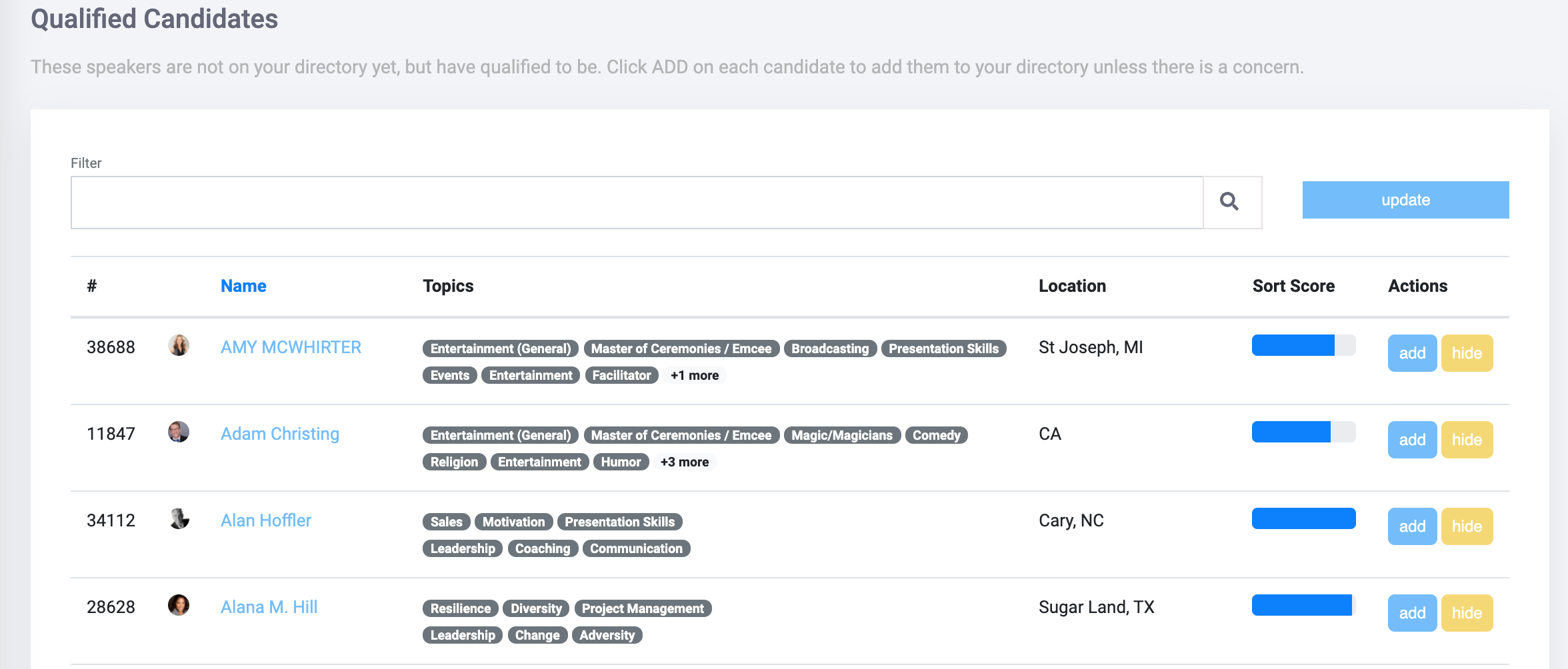Hide candidate Alana M. Hill

[x=1467, y=613]
